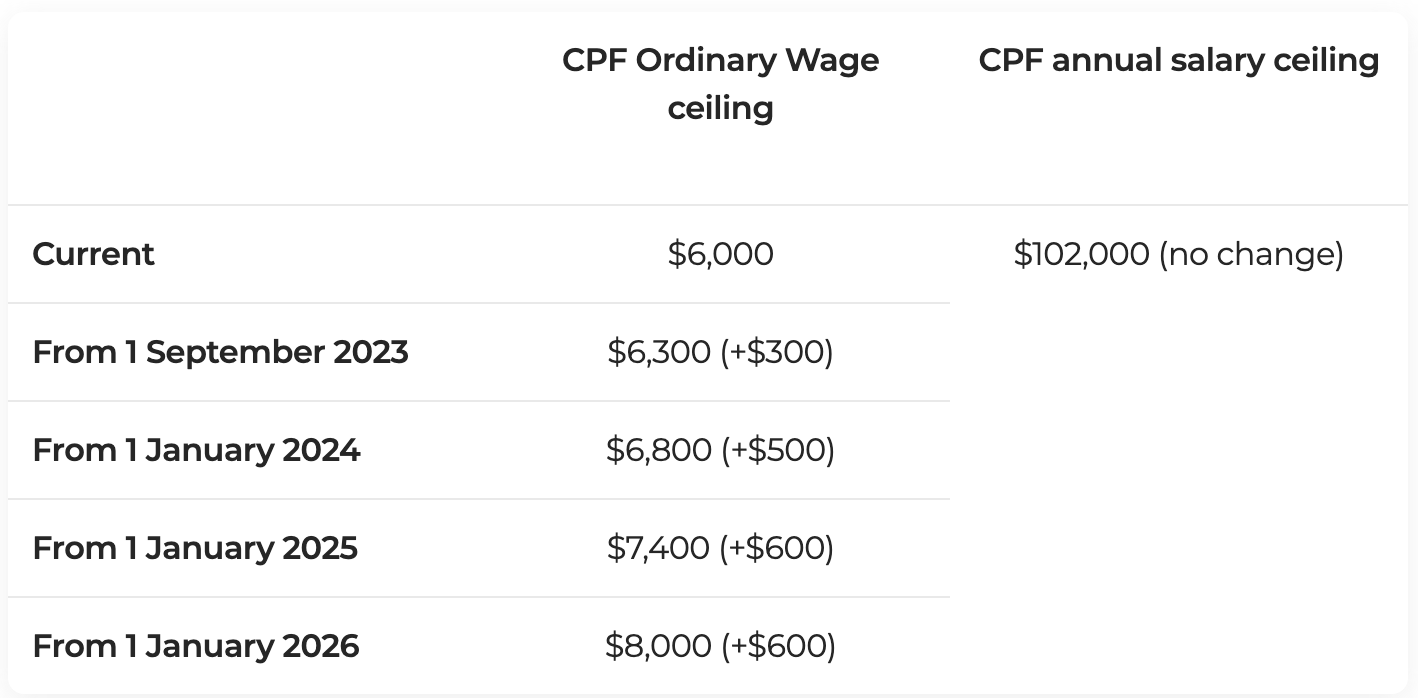Select the Current row label

(x=93, y=254)
